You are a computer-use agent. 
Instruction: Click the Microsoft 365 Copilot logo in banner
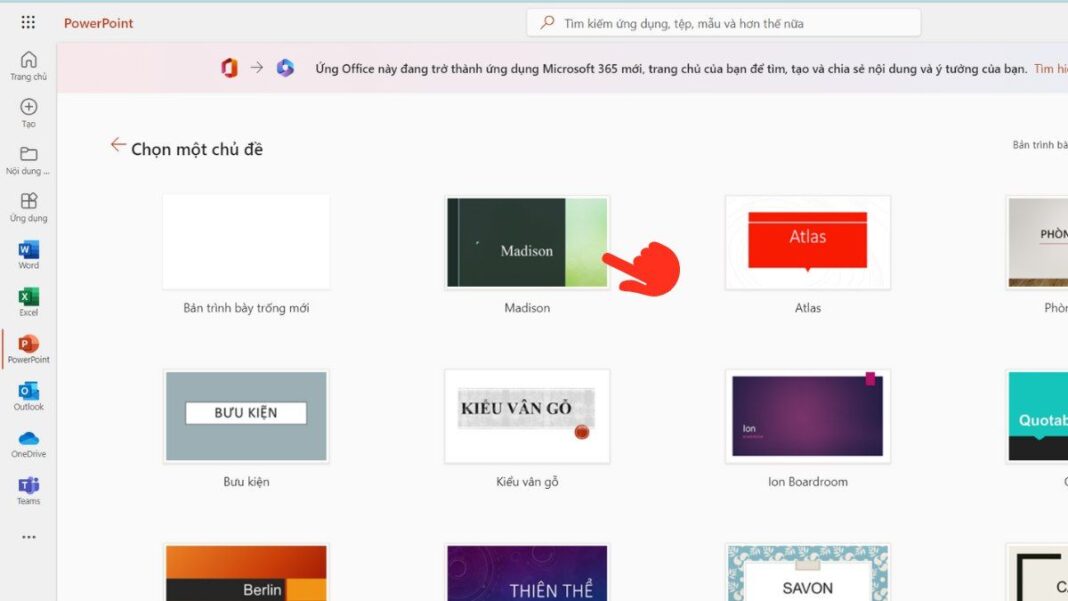pos(285,68)
